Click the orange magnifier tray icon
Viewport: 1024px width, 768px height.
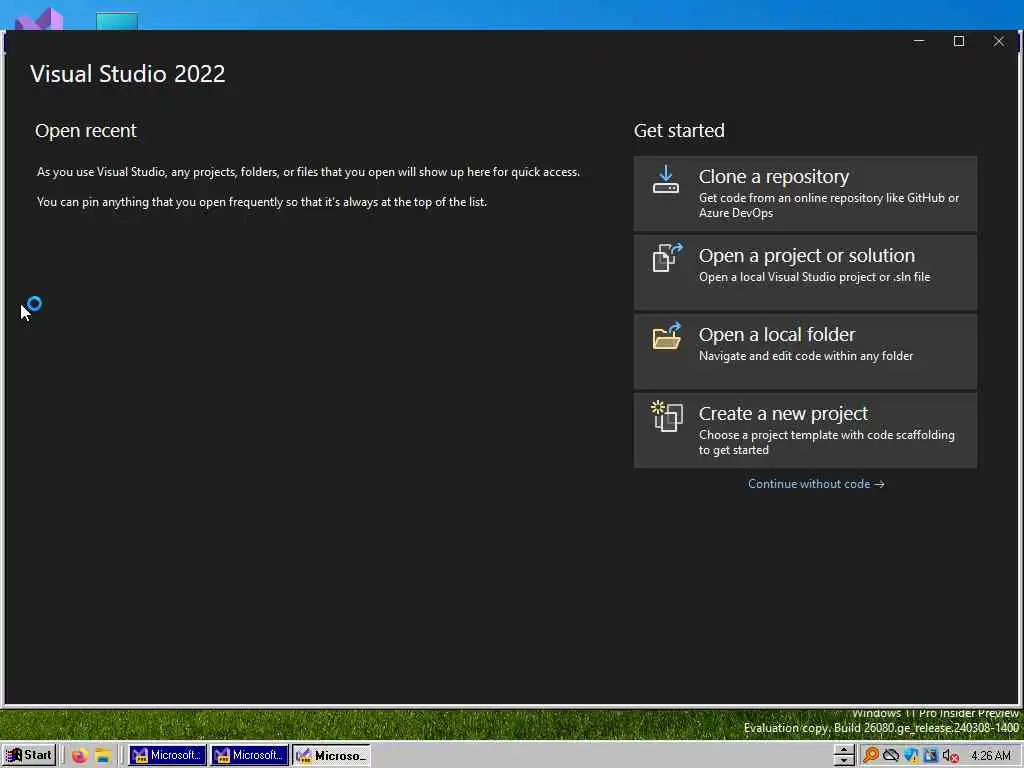(x=871, y=756)
